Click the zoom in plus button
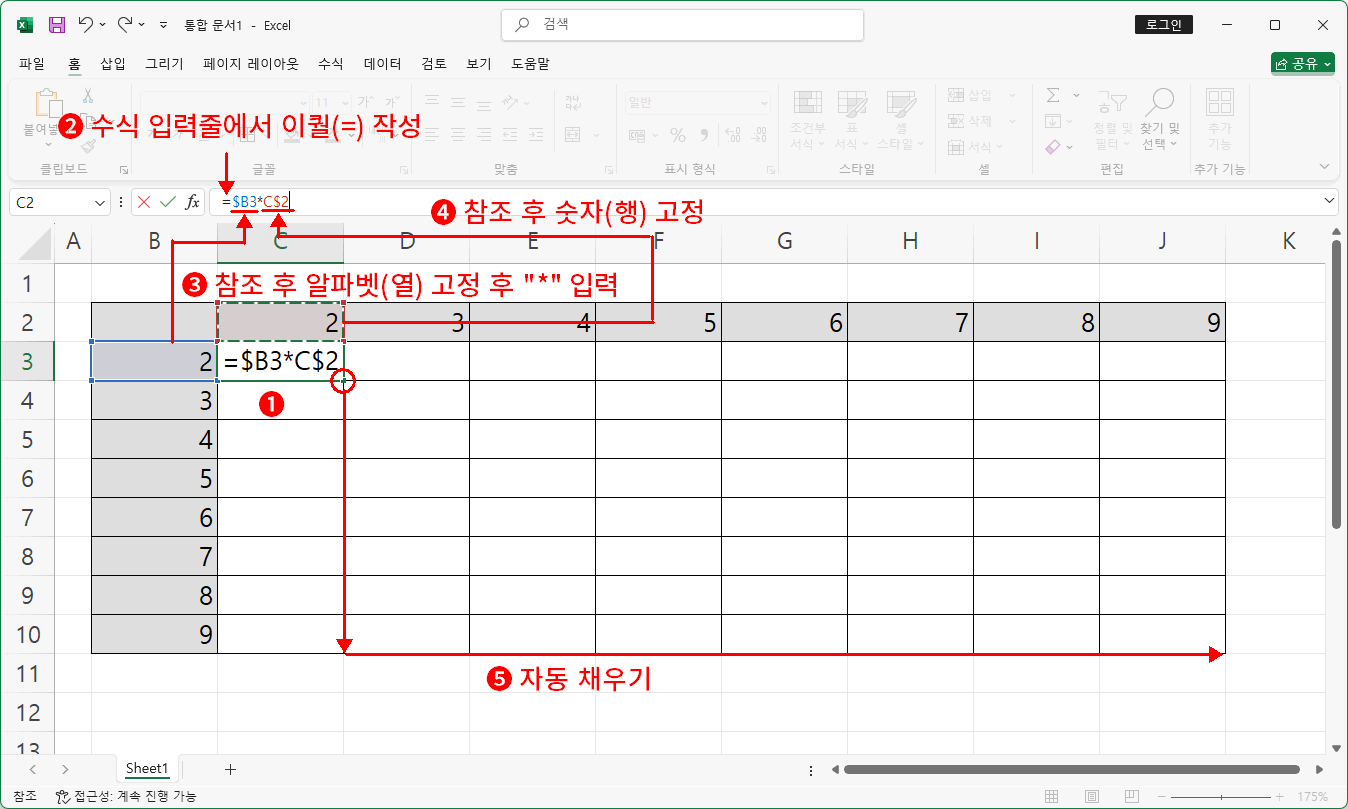Screen dimensions: 1348x809 (1277, 797)
